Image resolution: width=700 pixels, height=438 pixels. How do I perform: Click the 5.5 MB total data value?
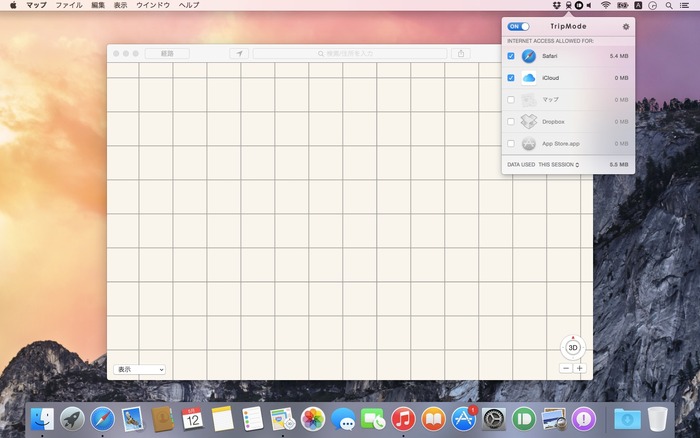point(619,165)
